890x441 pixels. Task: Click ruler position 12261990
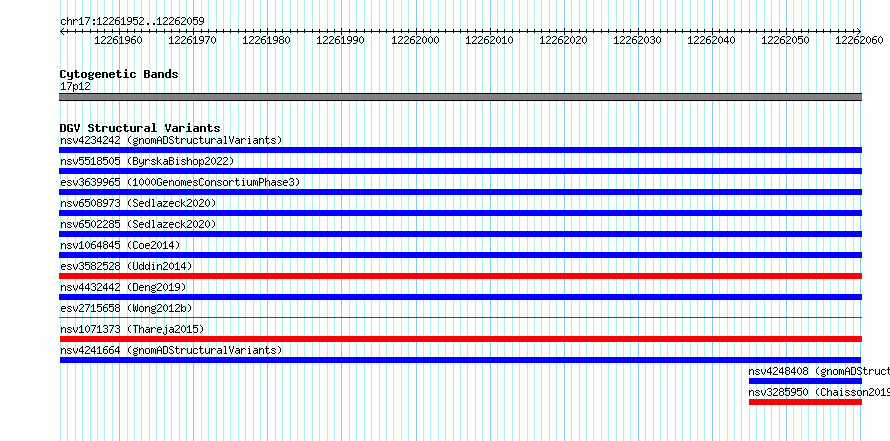point(341,40)
